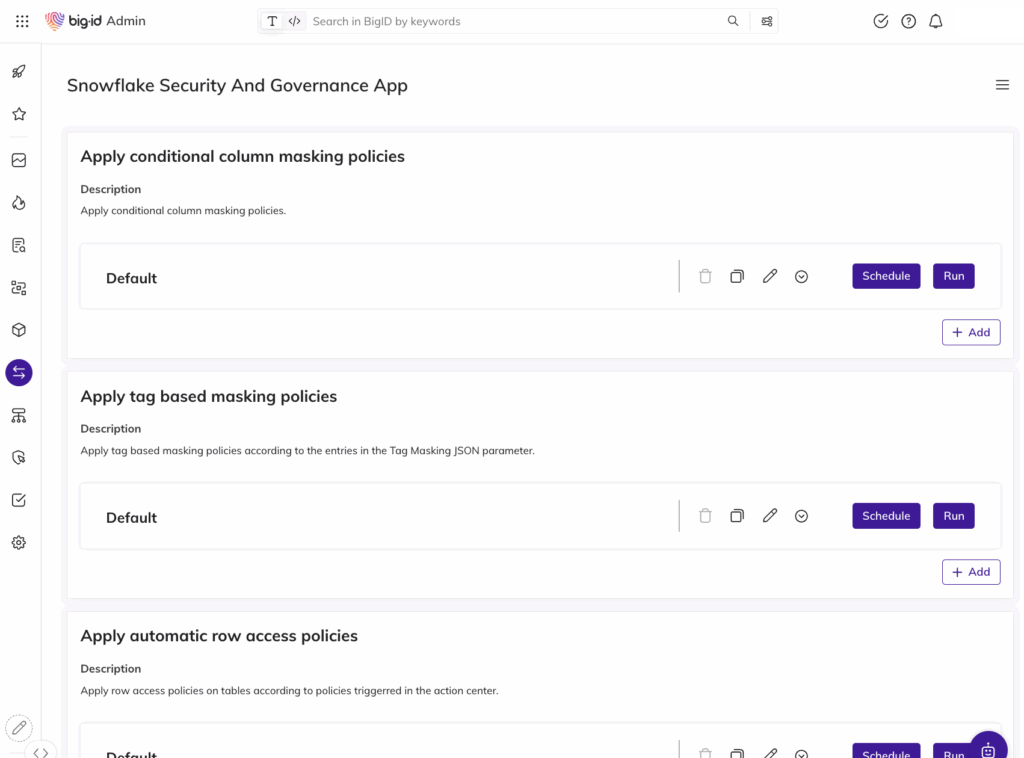This screenshot has width=1024, height=758.
Task: Open the settings gear sidebar icon
Action: (19, 543)
